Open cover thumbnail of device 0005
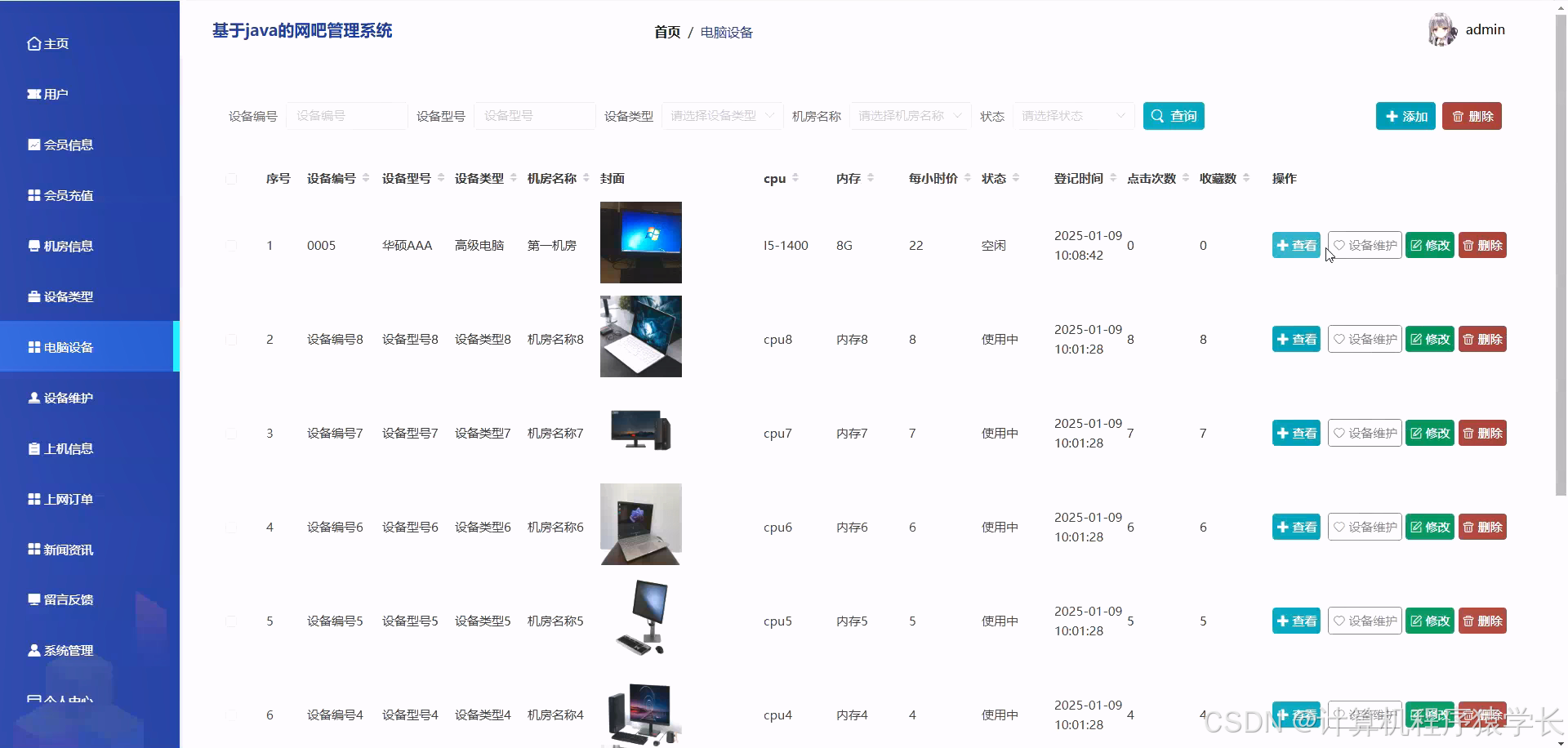Screen dimensions: 1568x748 click(x=641, y=243)
